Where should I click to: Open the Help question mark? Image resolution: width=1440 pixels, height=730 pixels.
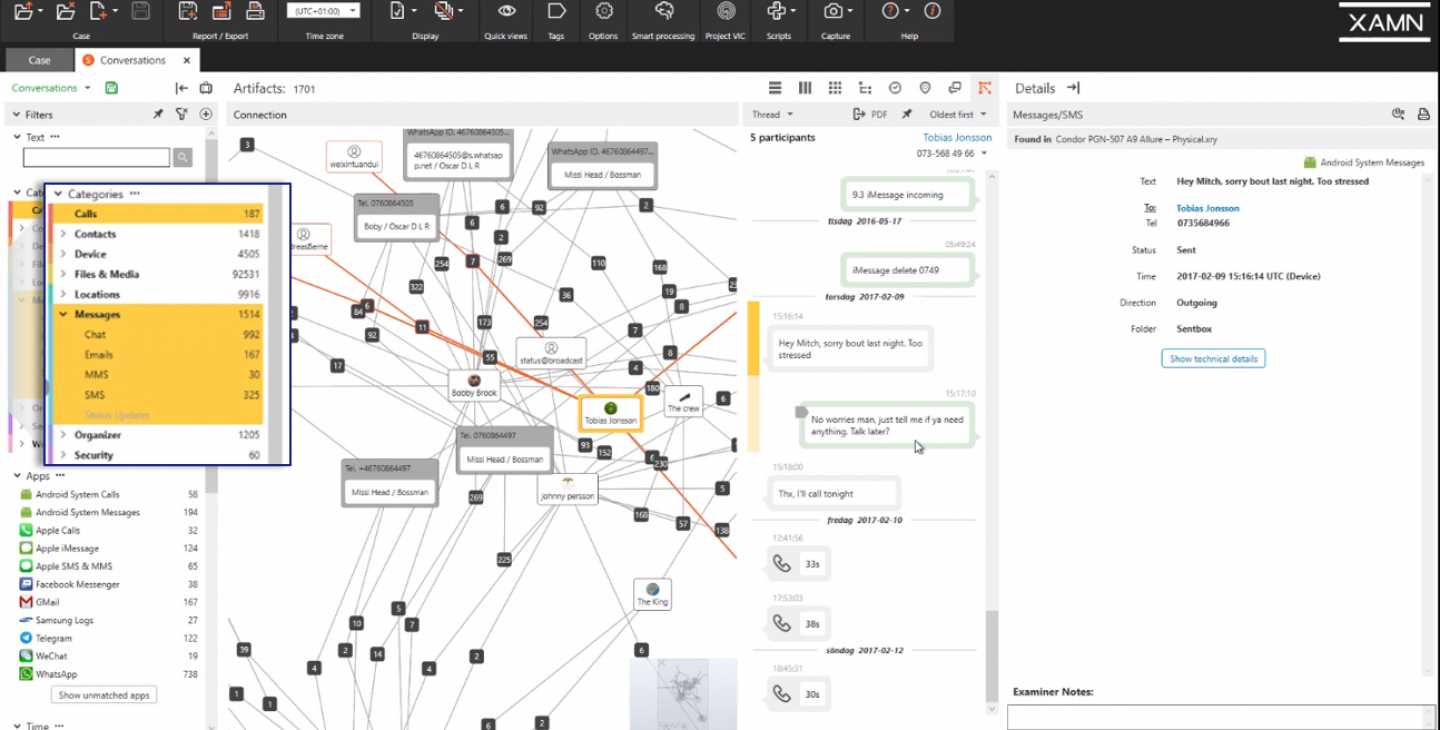[890, 11]
